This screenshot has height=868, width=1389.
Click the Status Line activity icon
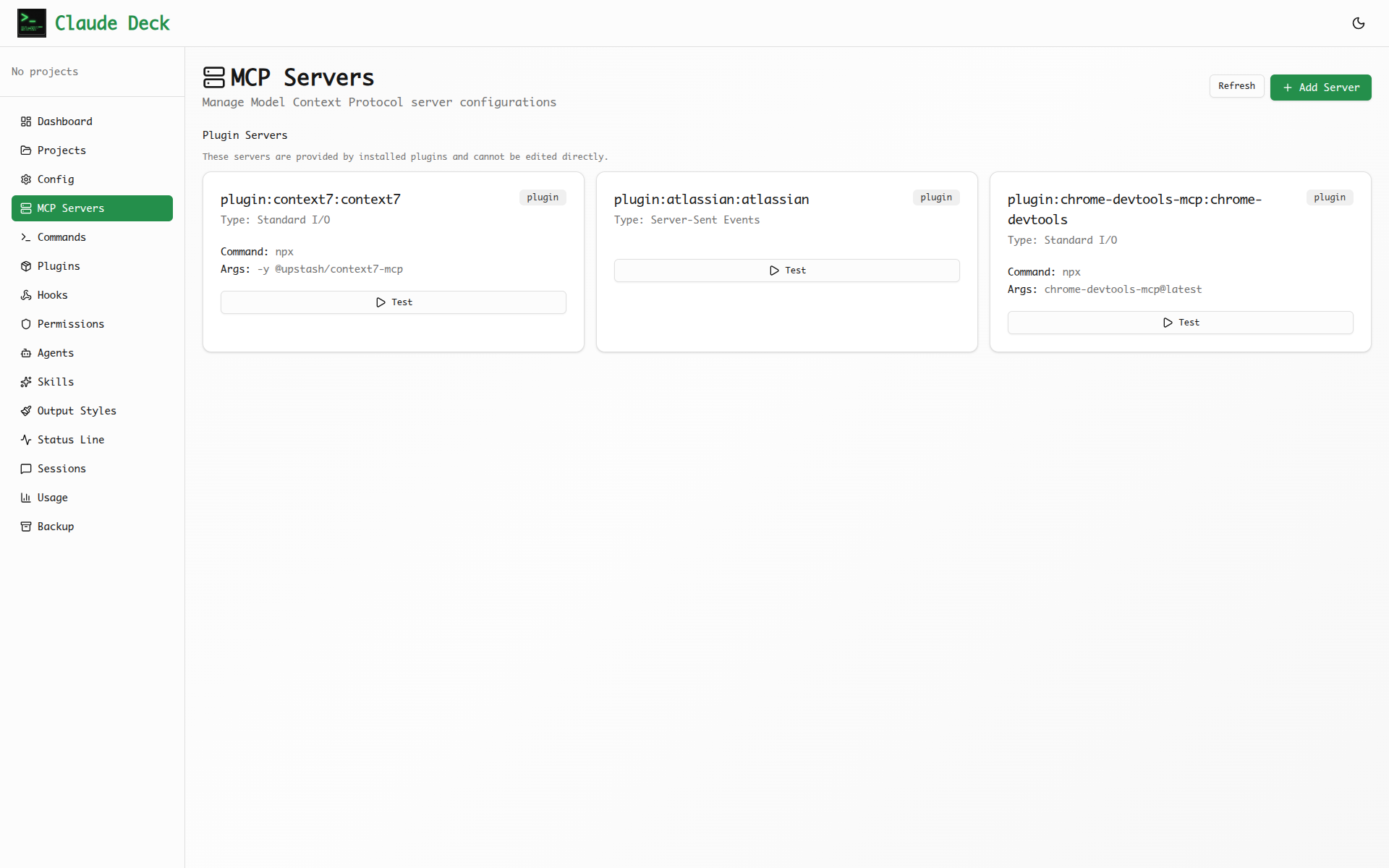pyautogui.click(x=26, y=440)
